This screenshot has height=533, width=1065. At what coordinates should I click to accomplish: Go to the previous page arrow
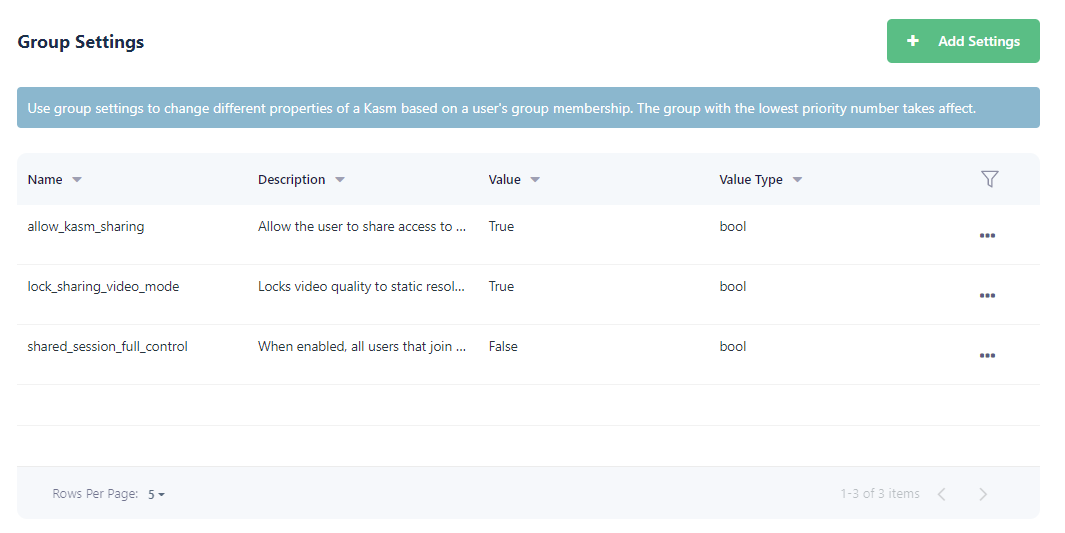(x=941, y=494)
